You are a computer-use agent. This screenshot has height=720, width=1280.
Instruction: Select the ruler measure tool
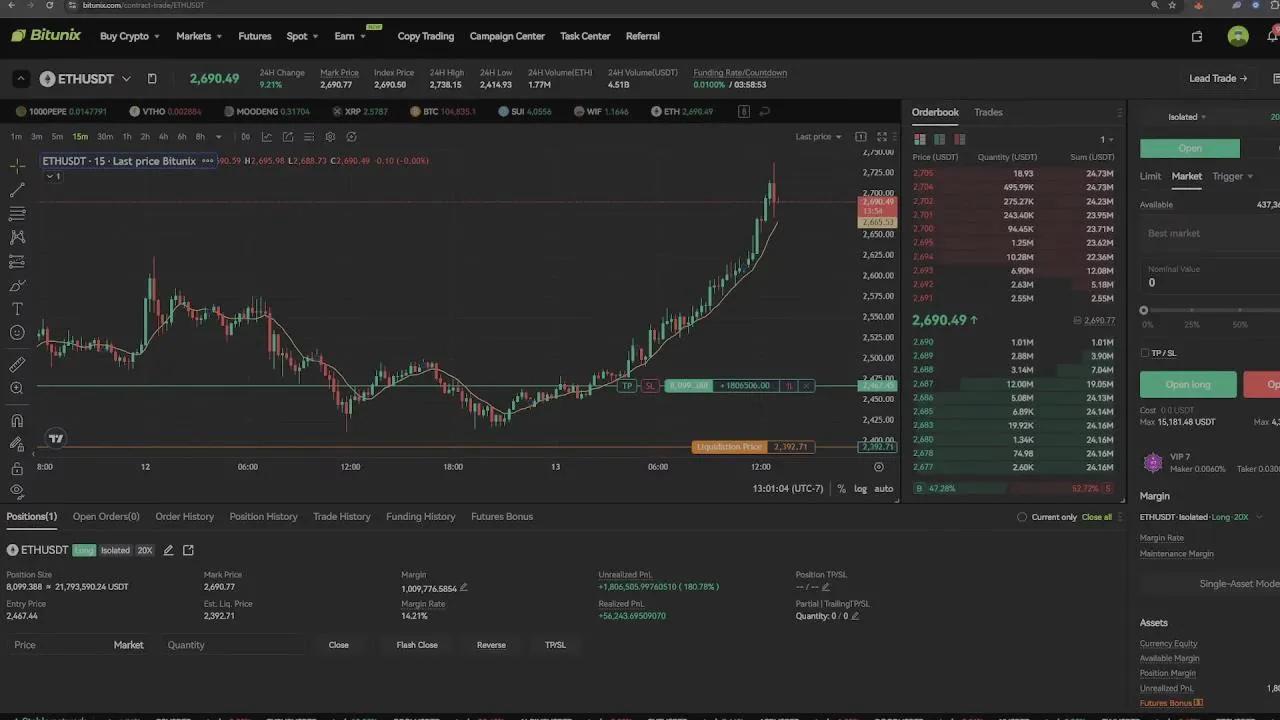coord(17,365)
